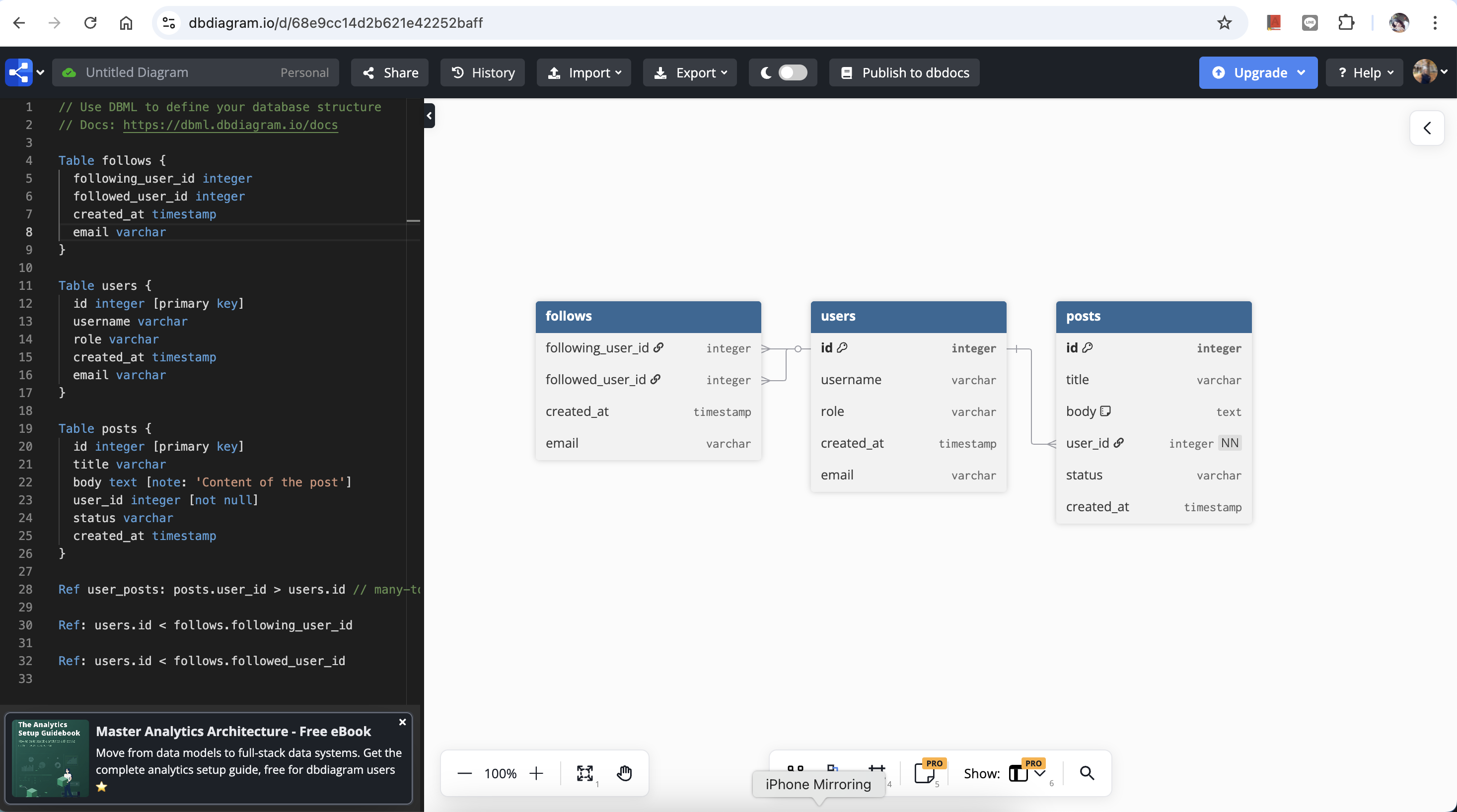Screen dimensions: 1457x812
Task: Open the Chrome three-dot menu
Action: (1435, 23)
